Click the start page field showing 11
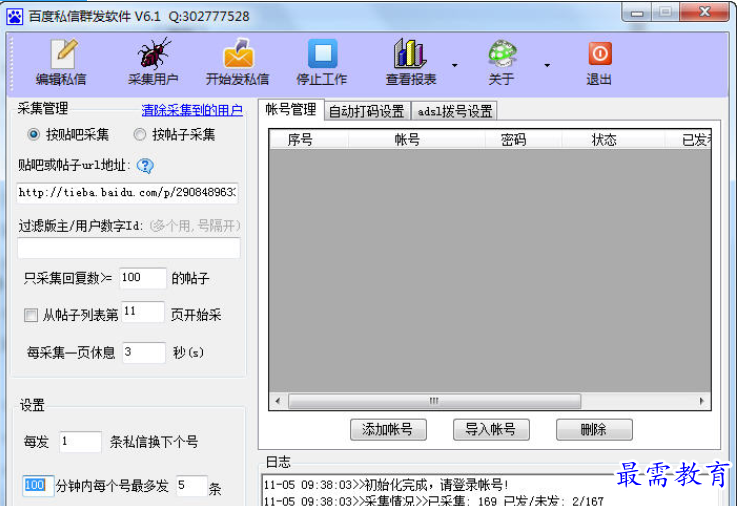 [143, 312]
